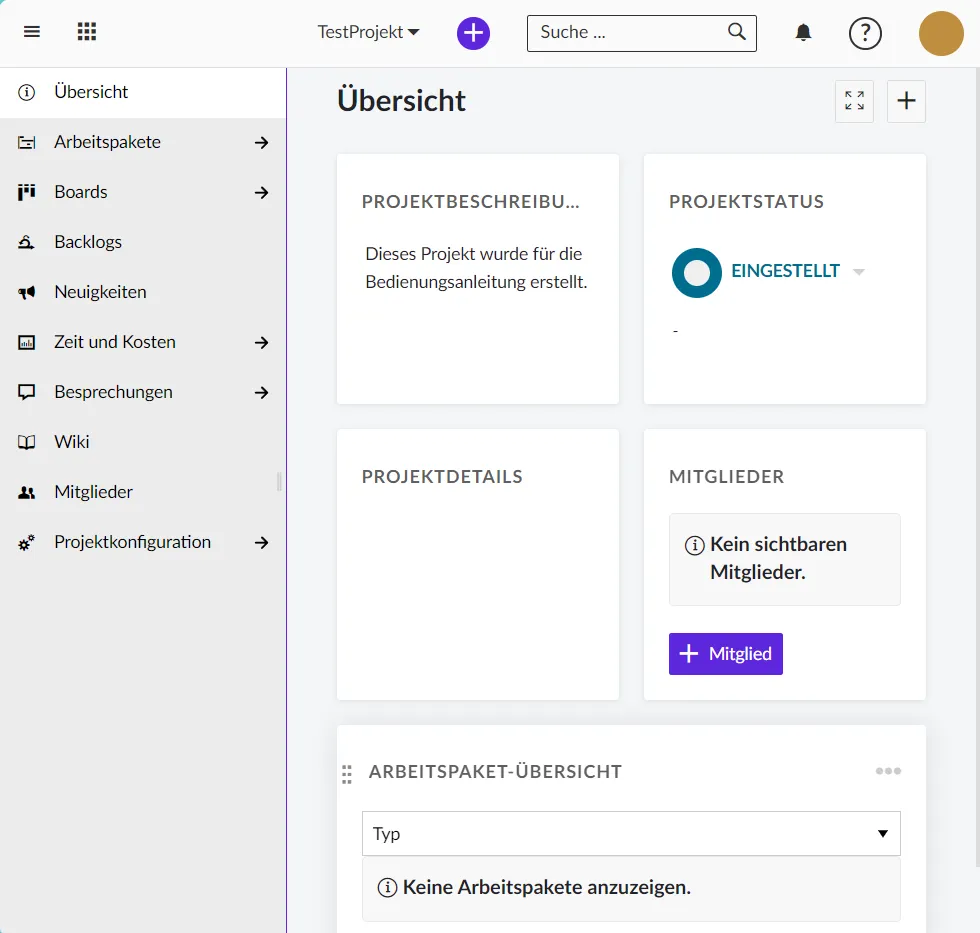The image size is (980, 933).
Task: Open the modules grid menu
Action: pos(87,32)
